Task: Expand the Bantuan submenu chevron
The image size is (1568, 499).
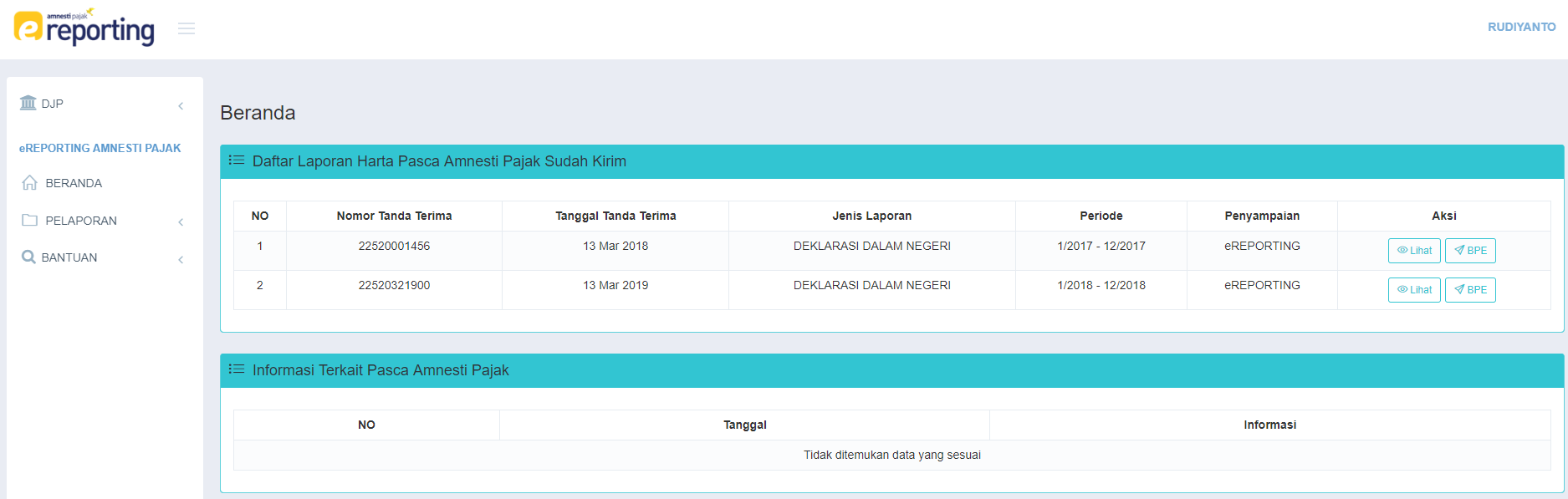Action: tap(181, 259)
